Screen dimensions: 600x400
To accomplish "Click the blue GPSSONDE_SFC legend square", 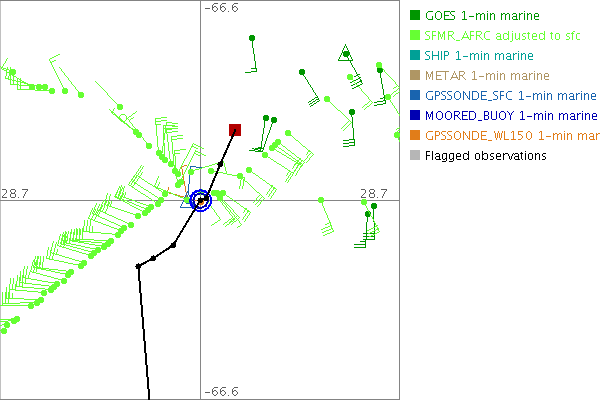I will 415,96.
